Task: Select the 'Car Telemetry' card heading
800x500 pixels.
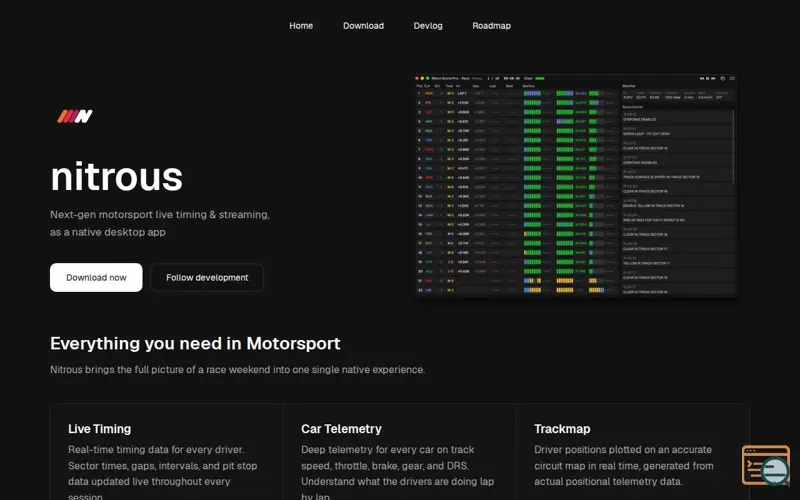Action: 341,429
